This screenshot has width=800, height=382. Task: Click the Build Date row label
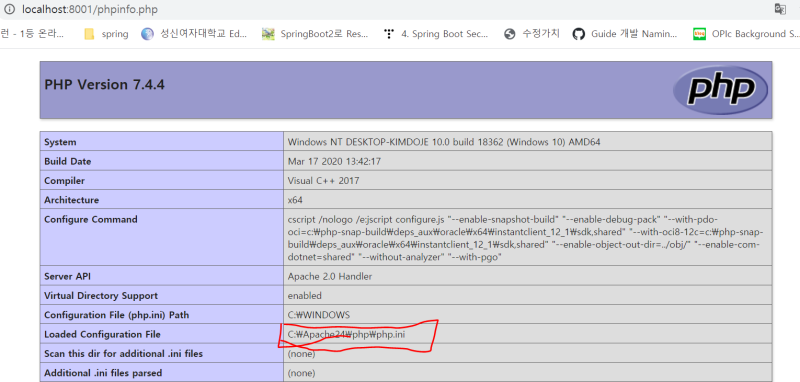point(67,161)
